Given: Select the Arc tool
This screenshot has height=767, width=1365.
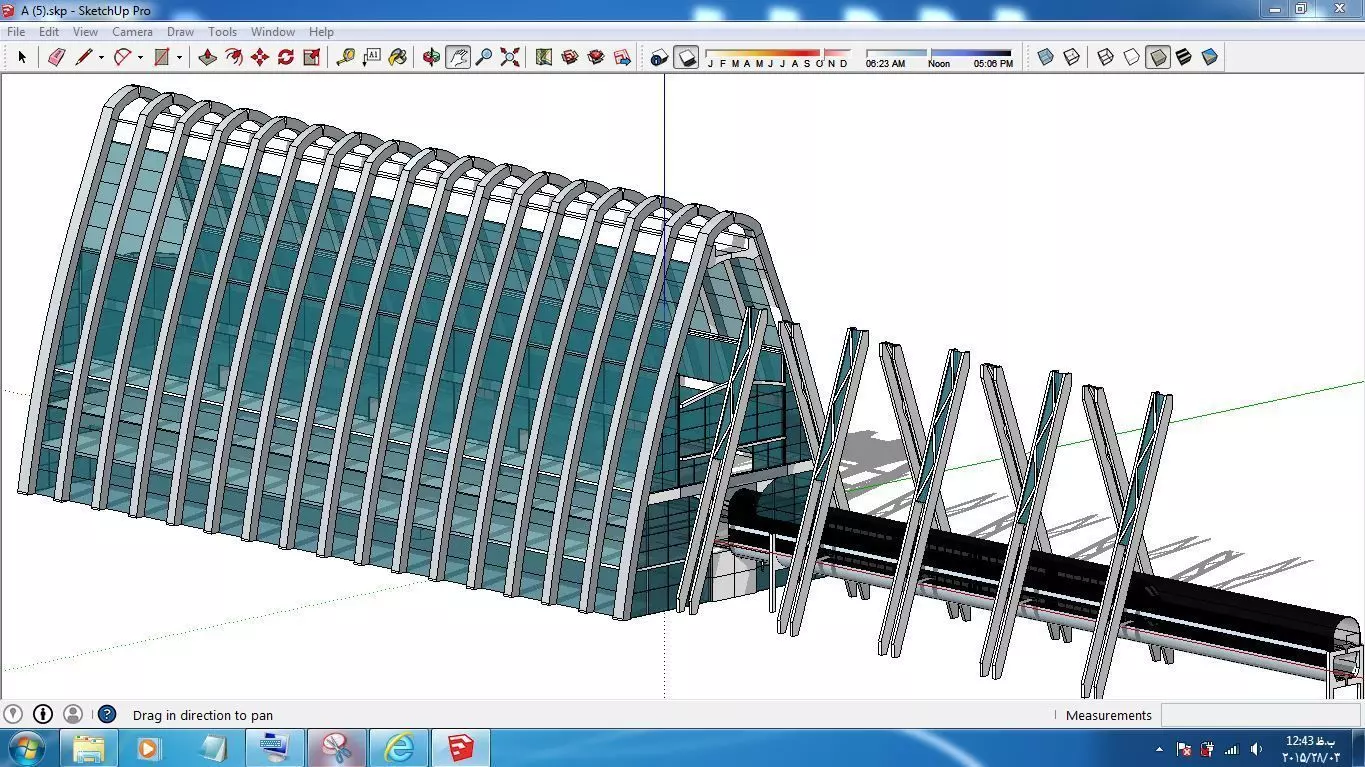Looking at the screenshot, I should pos(122,57).
